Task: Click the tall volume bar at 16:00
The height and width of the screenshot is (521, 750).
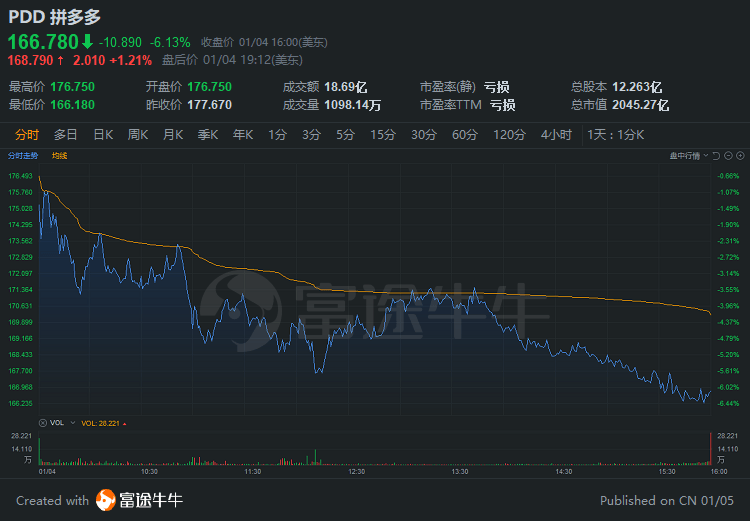Action: [x=709, y=449]
